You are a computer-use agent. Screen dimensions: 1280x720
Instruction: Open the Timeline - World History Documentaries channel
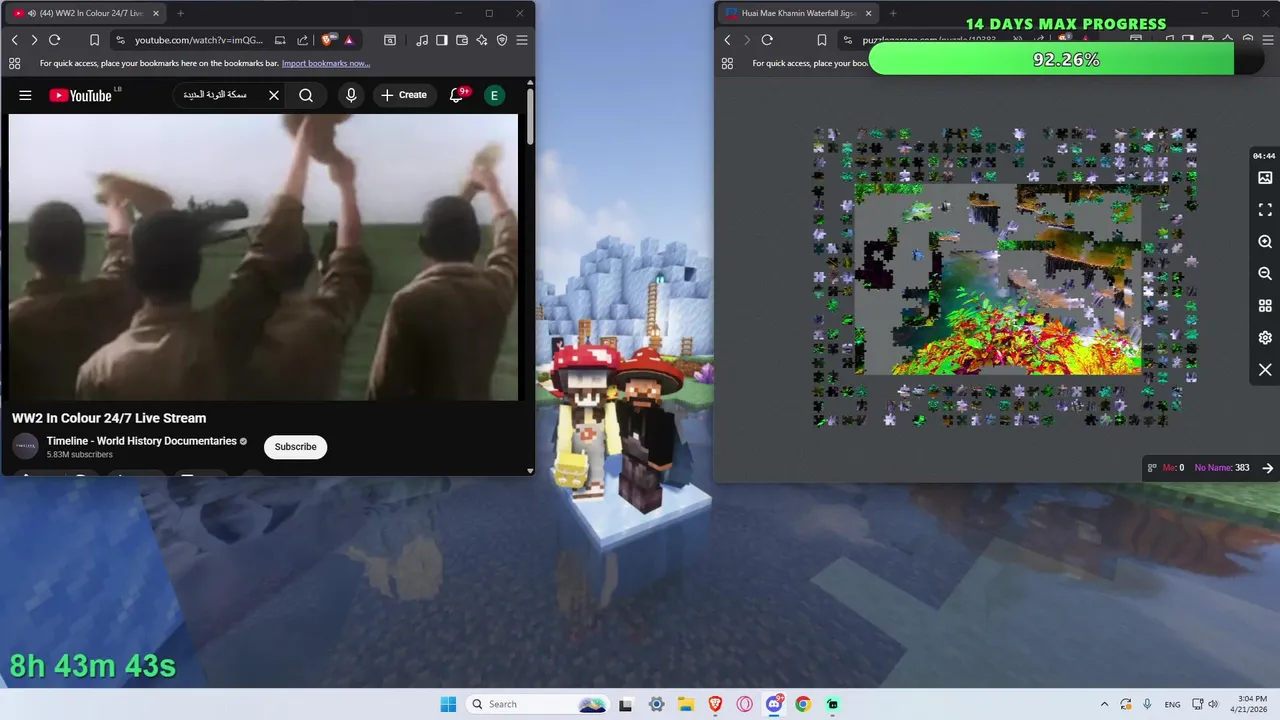[x=141, y=441]
